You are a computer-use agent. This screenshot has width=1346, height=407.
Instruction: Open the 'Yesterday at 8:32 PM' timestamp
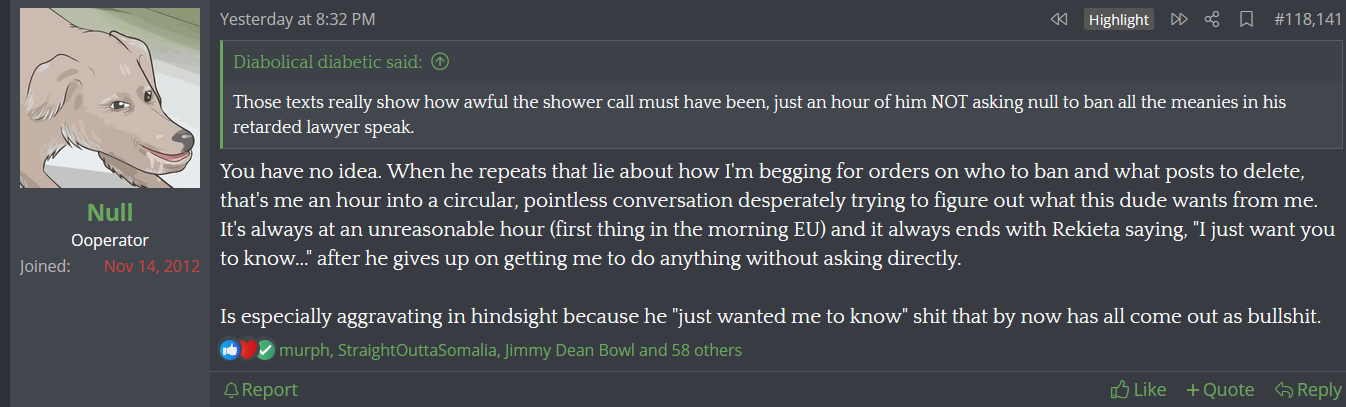pos(298,19)
